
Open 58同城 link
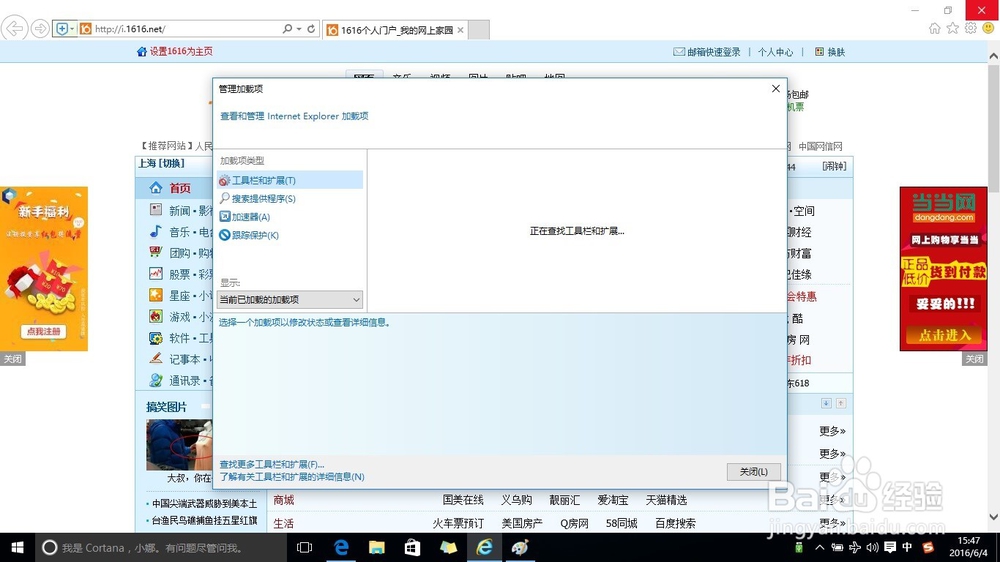click(x=621, y=523)
